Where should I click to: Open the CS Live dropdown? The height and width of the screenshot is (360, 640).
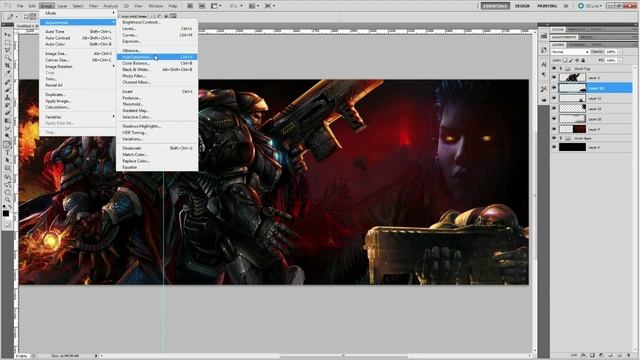coord(590,6)
